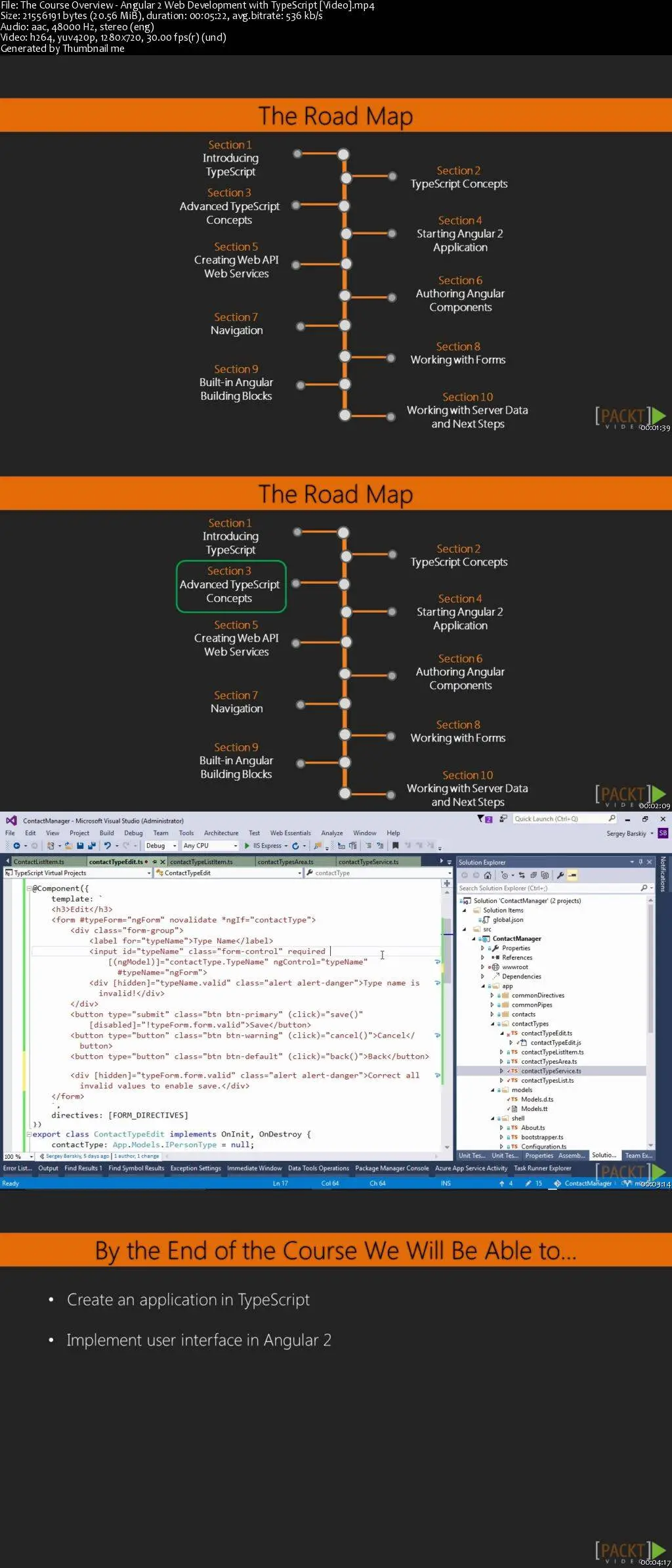Close the contactTypeEdit.ts tab
The height and width of the screenshot is (1568, 672).
163,861
